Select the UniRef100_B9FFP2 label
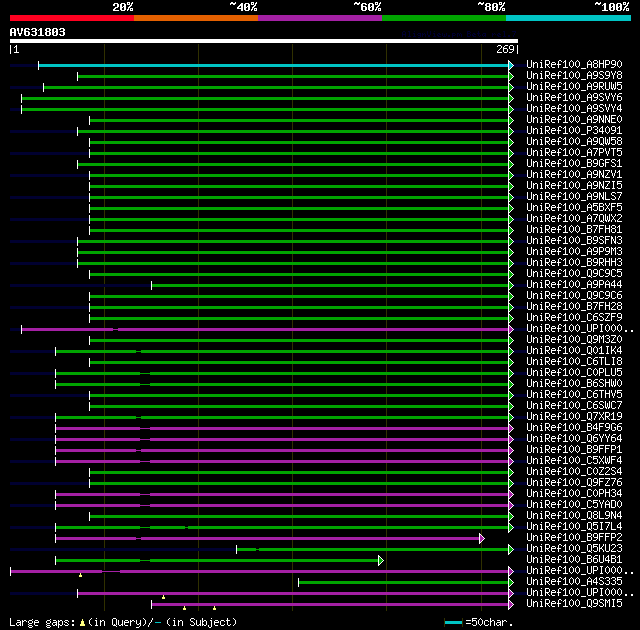 point(574,538)
